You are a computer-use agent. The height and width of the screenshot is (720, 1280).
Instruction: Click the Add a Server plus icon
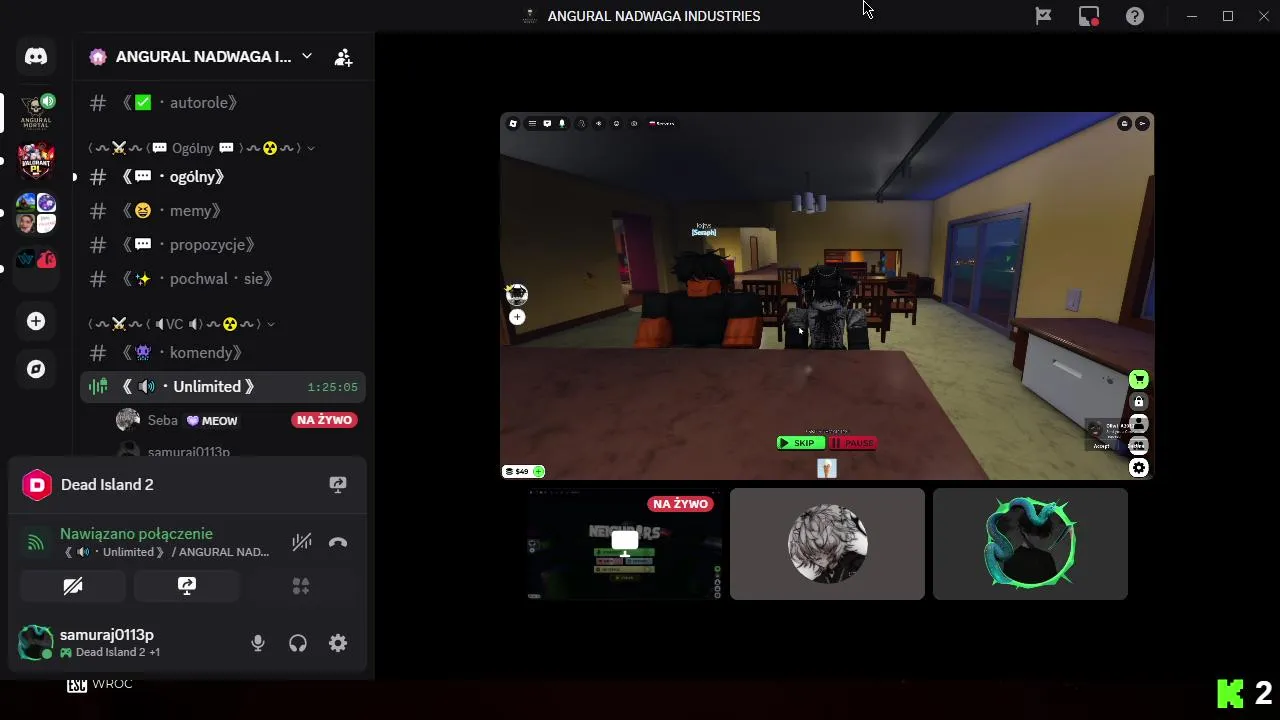pos(36,321)
